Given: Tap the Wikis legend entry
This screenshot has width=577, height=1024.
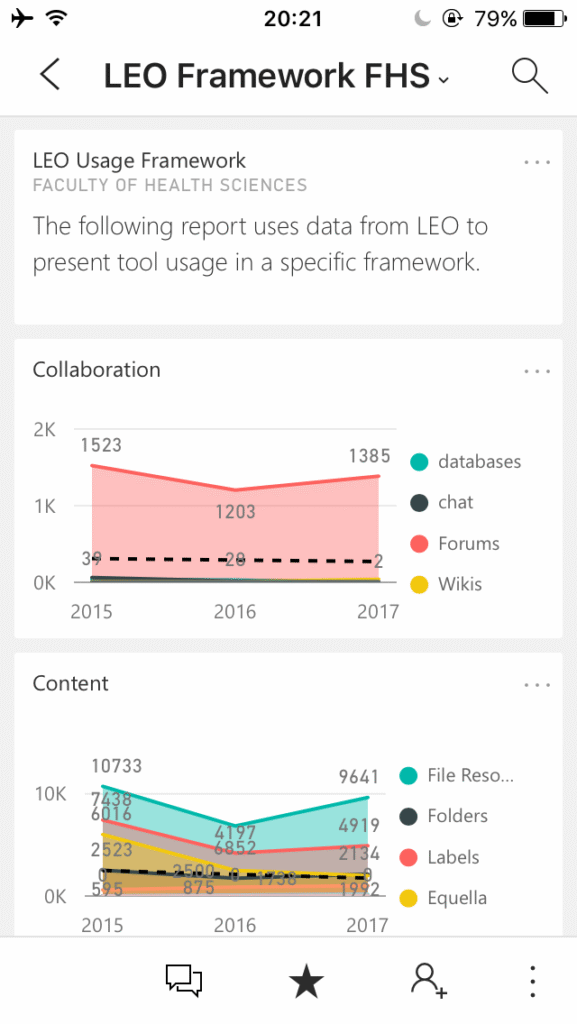Looking at the screenshot, I should (x=446, y=584).
